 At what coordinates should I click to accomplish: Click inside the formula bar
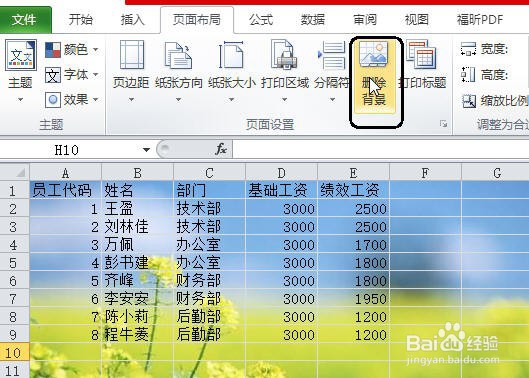pyautogui.click(x=381, y=150)
